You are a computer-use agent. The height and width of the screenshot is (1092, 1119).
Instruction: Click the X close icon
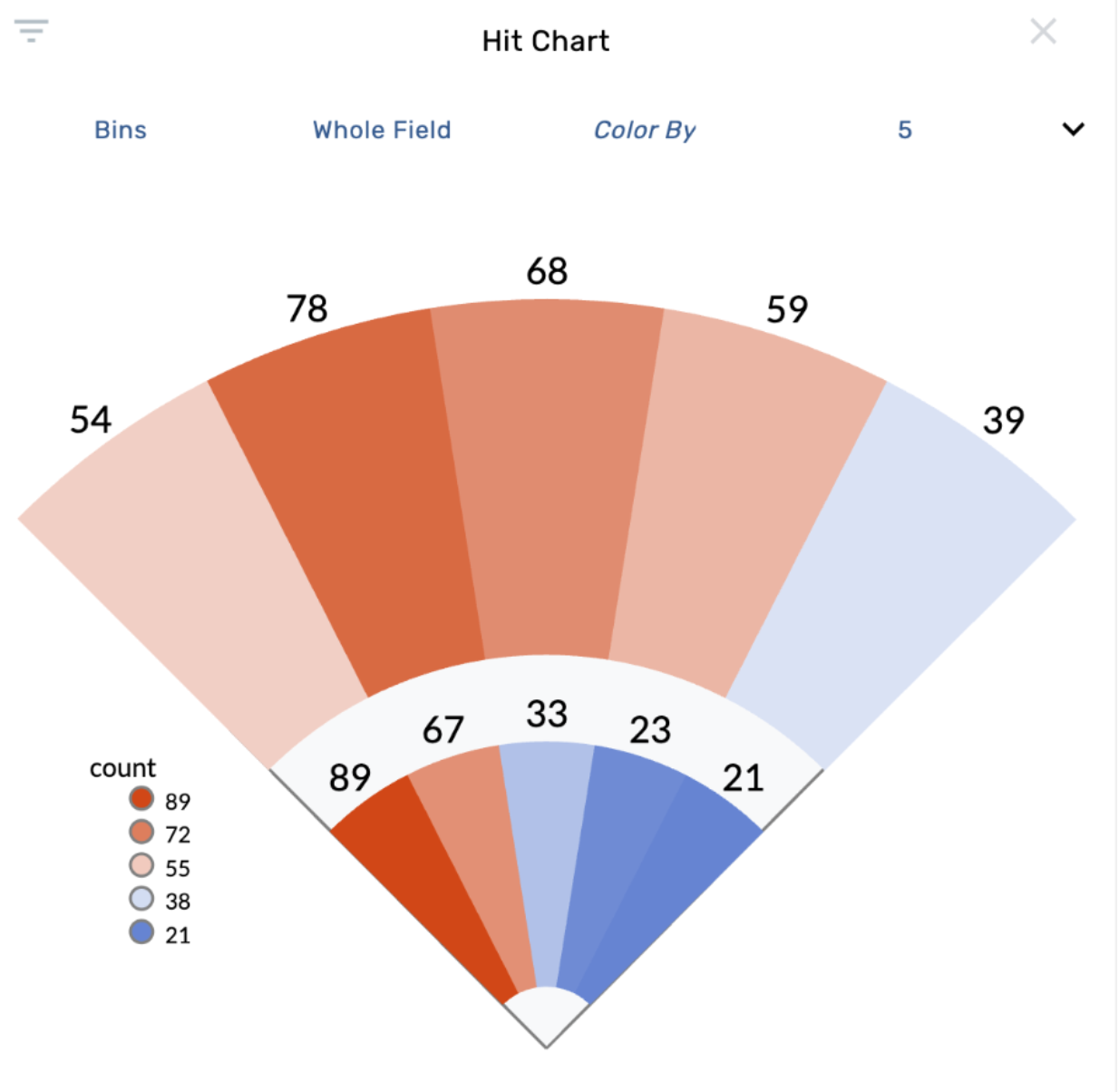(x=1044, y=32)
